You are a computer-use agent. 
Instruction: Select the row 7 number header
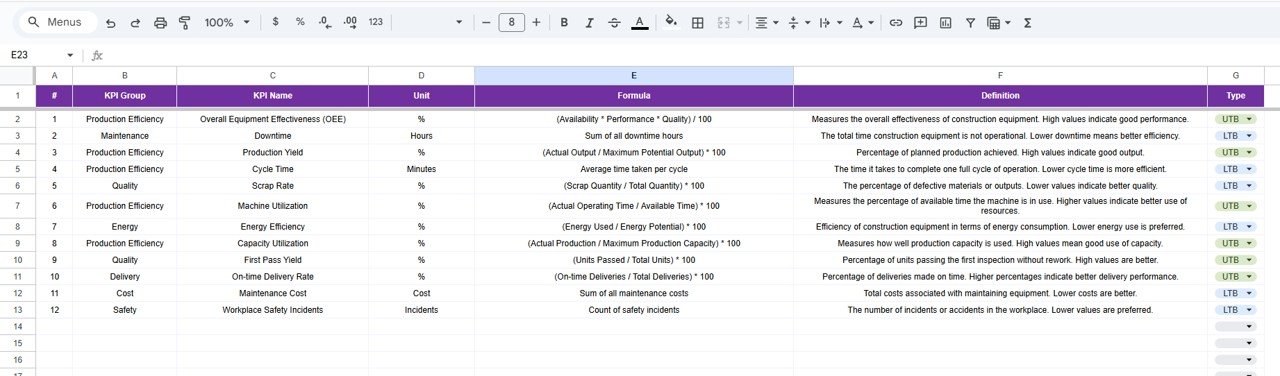tap(17, 205)
